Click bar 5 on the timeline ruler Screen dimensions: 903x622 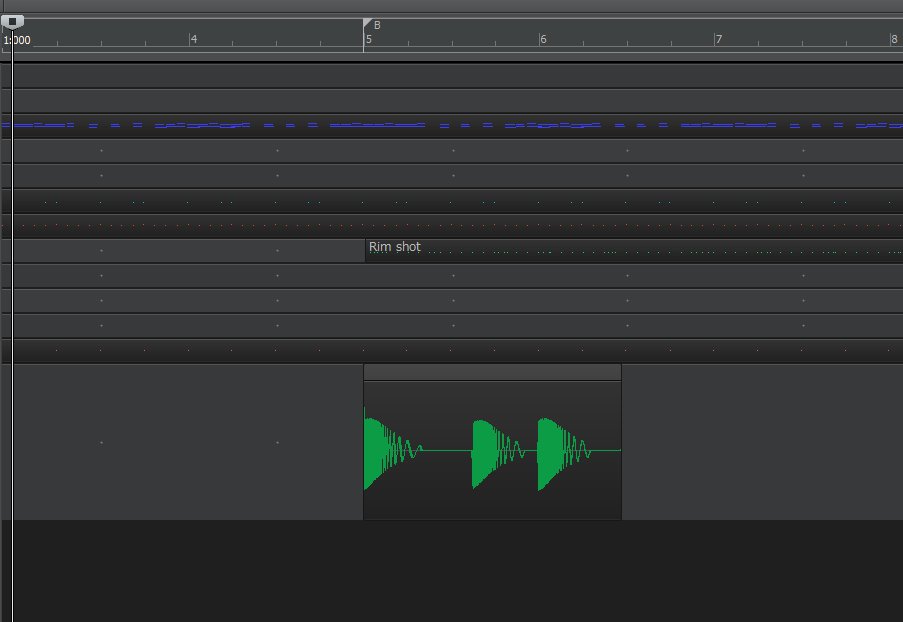click(x=369, y=39)
